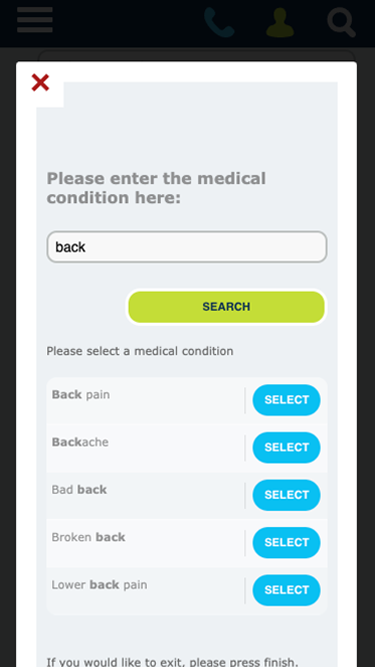Image resolution: width=375 pixels, height=667 pixels.
Task: Select the Bad back condition
Action: (287, 495)
